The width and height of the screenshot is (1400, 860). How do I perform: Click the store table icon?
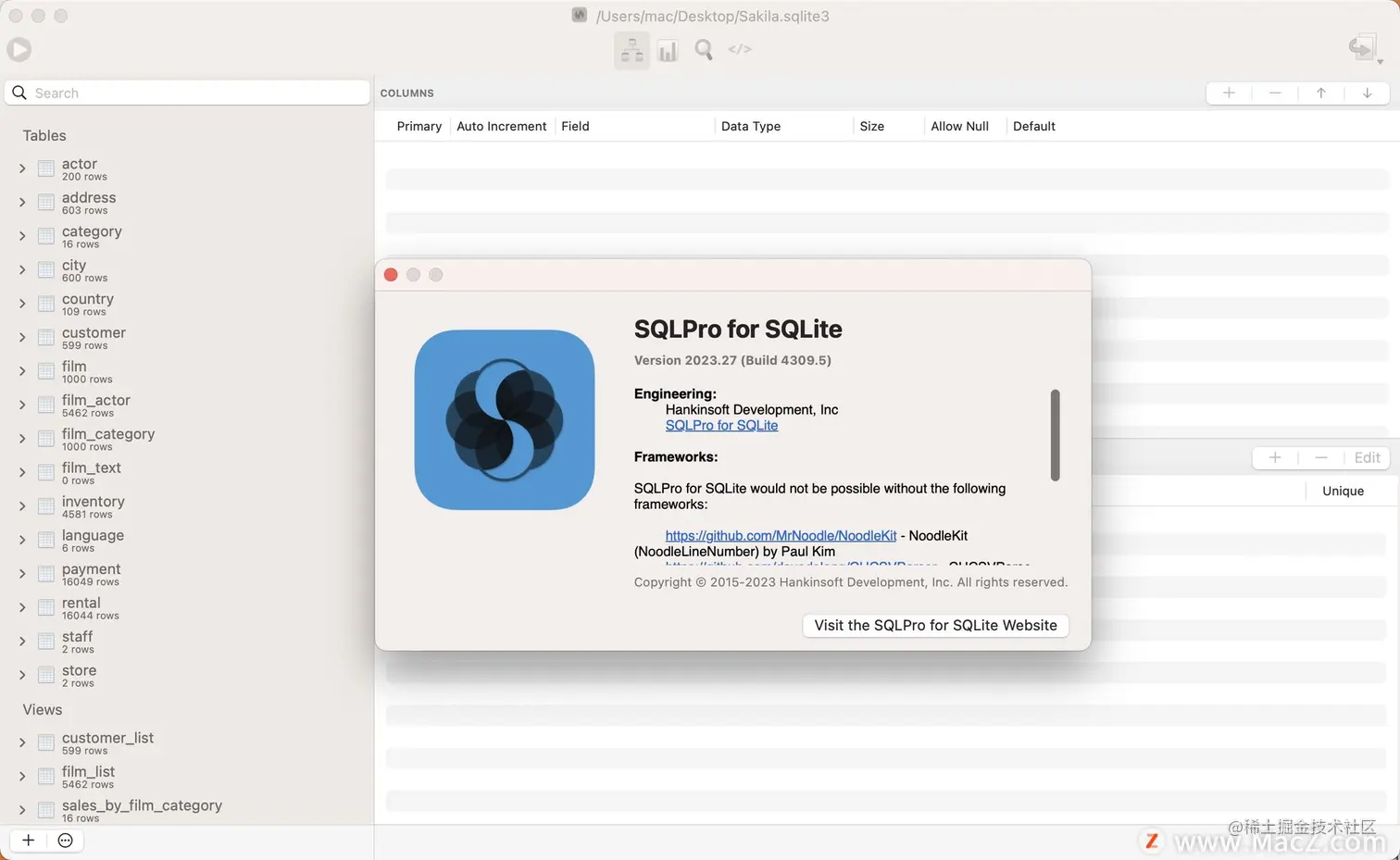point(45,675)
